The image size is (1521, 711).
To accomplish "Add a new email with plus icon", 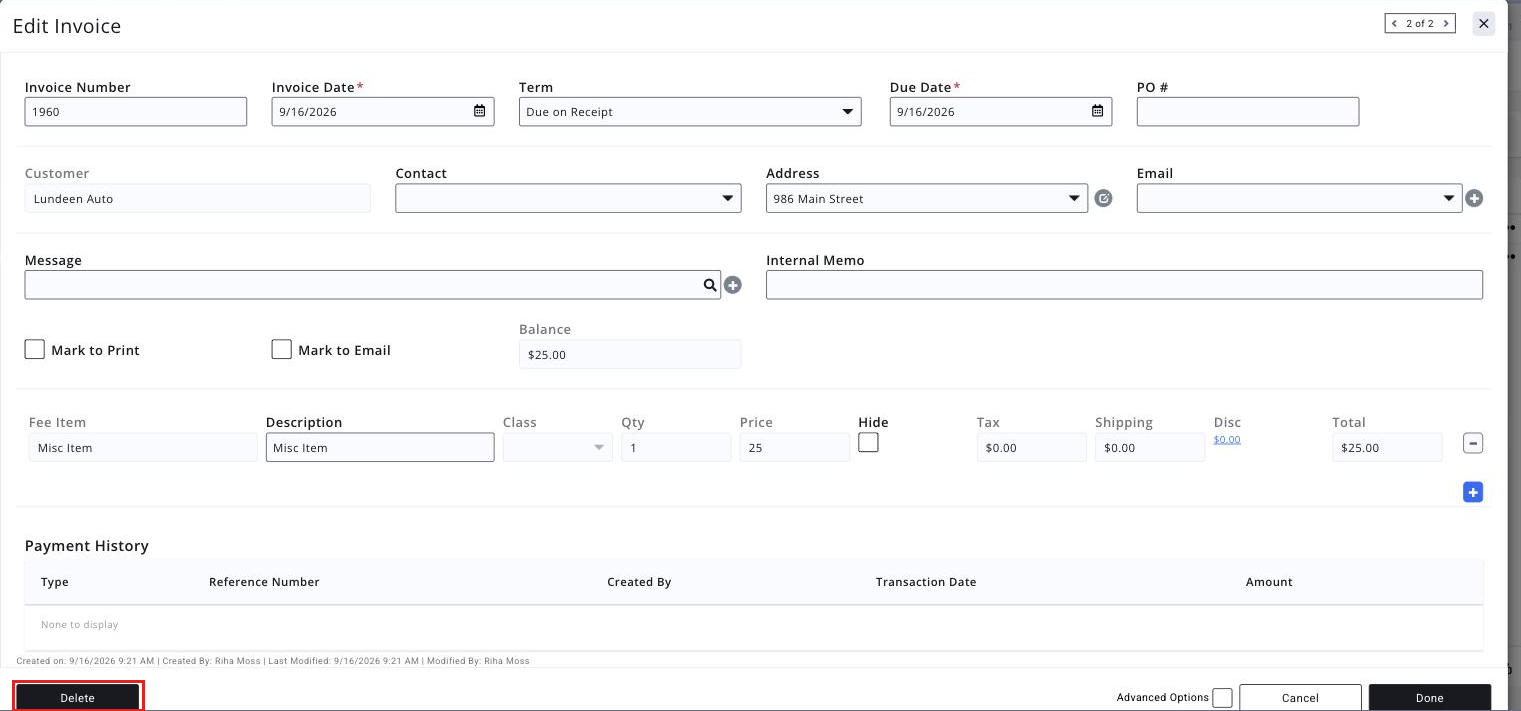I will pos(1474,198).
